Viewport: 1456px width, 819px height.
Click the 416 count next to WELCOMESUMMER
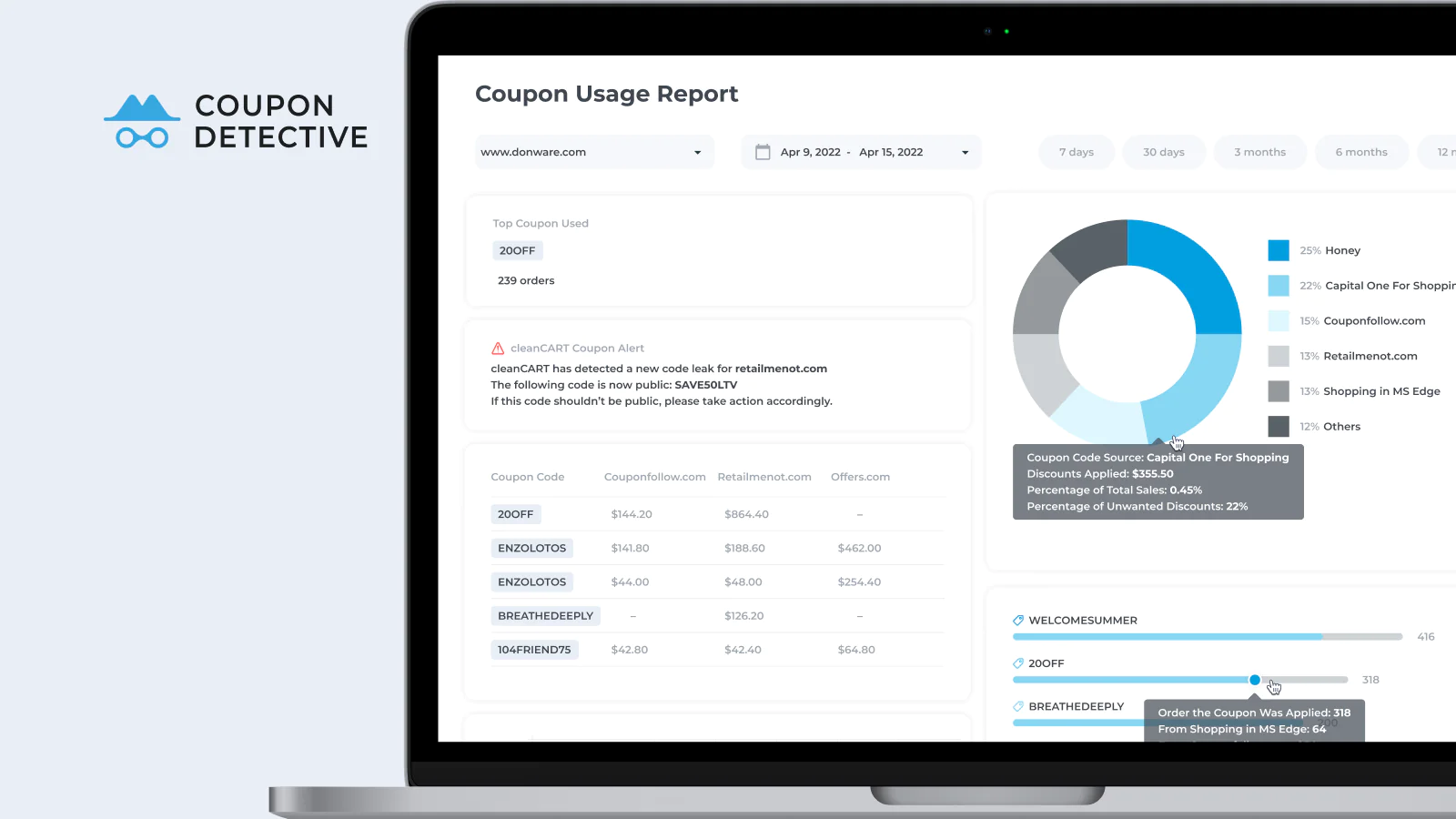(x=1426, y=637)
